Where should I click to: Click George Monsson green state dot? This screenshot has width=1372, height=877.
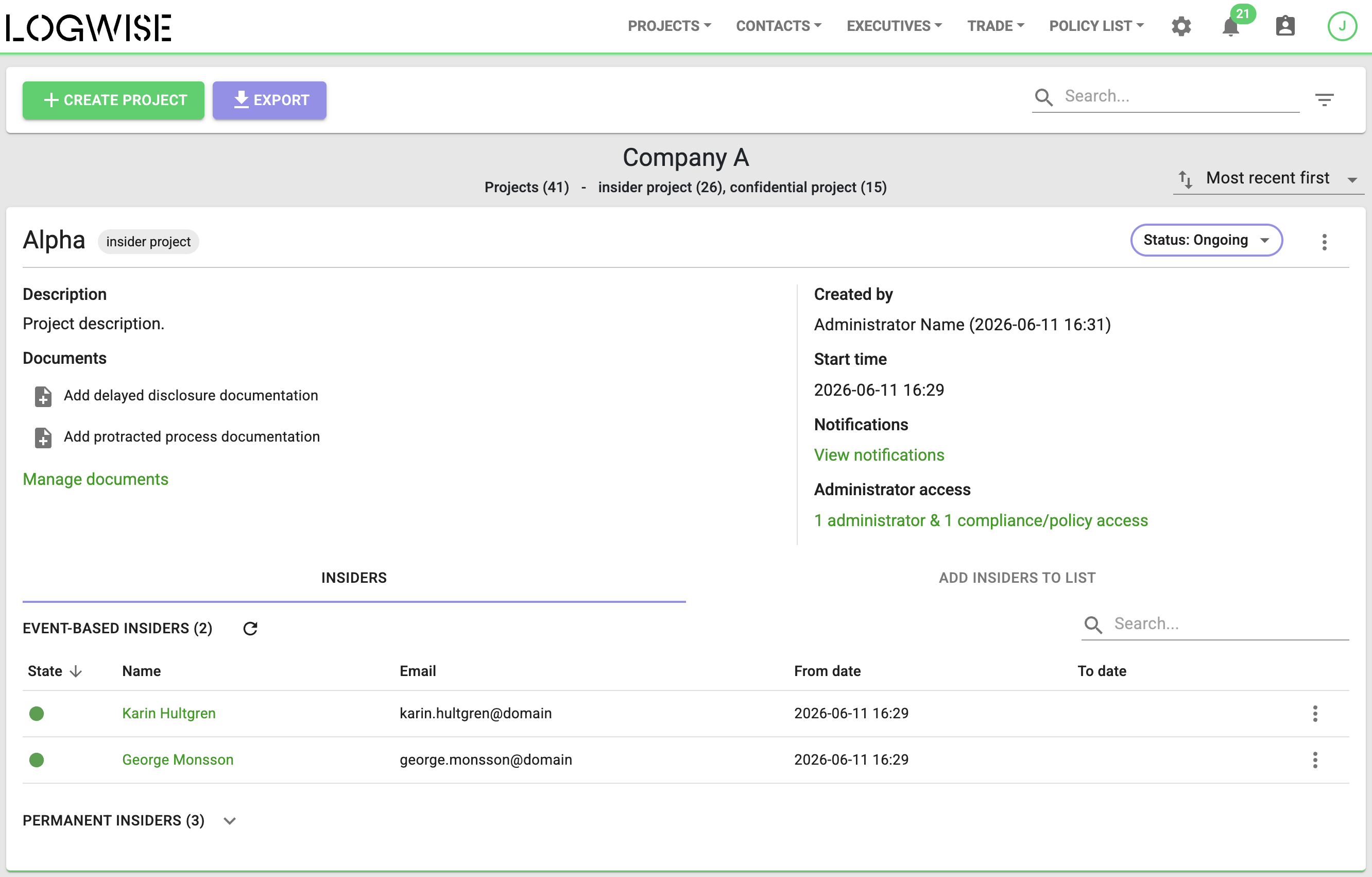(x=37, y=760)
